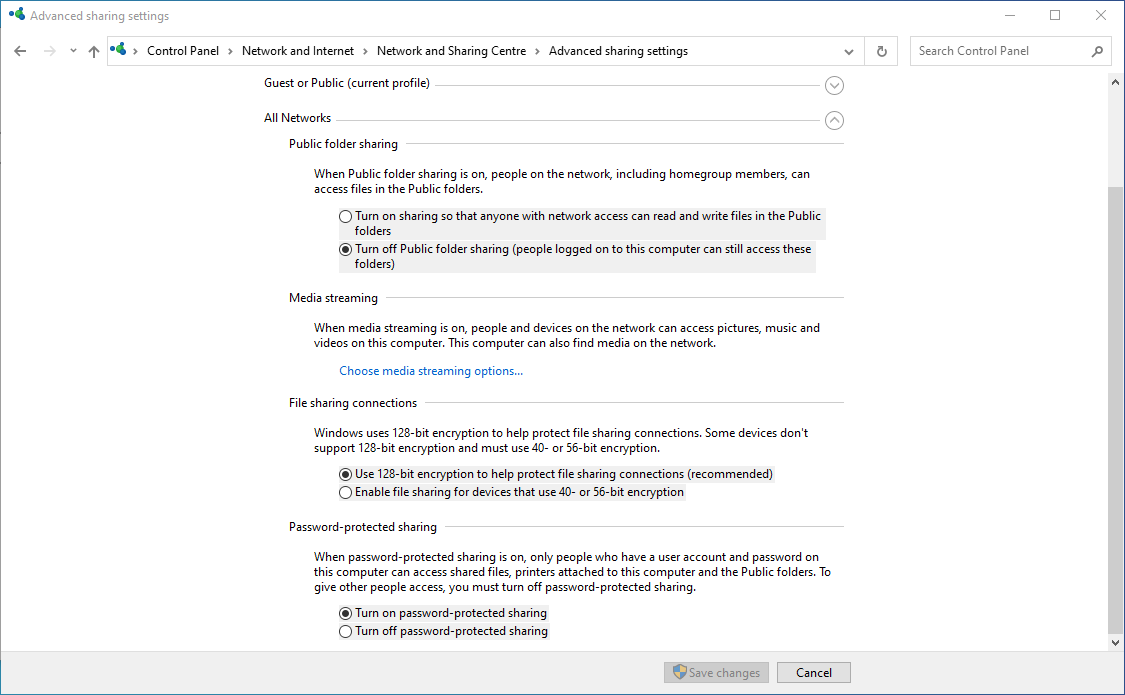Click the Control Panel icon in the address bar
The width and height of the screenshot is (1125, 695).
(119, 49)
